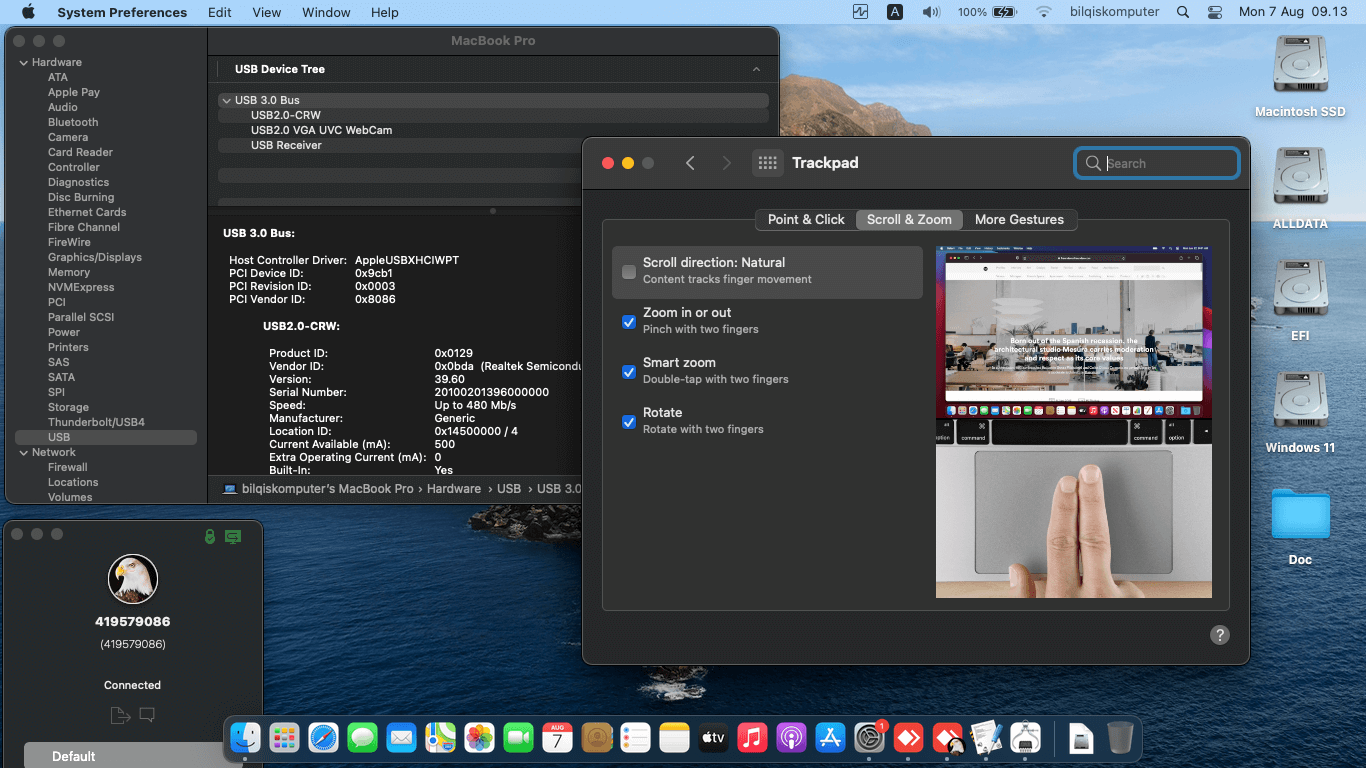Select Bluetooth in the Hardware list
The image size is (1366, 768).
73,122
